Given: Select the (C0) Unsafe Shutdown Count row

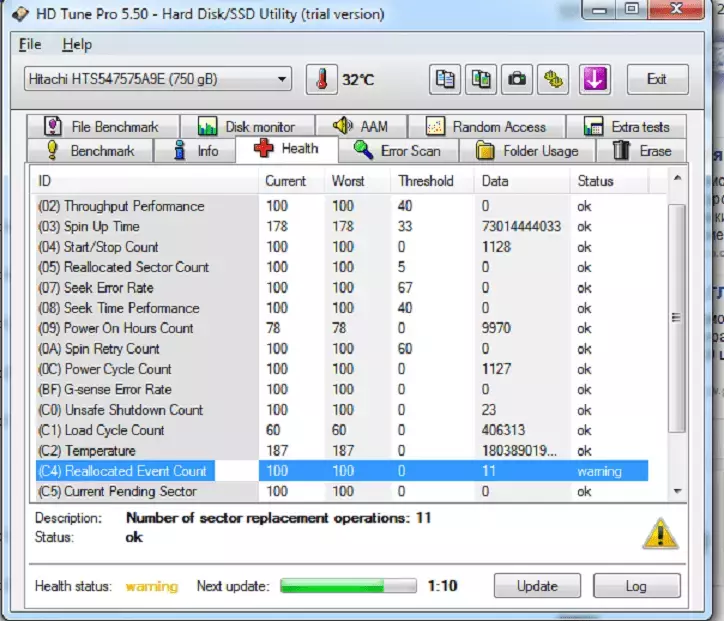Looking at the screenshot, I should click(x=342, y=410).
